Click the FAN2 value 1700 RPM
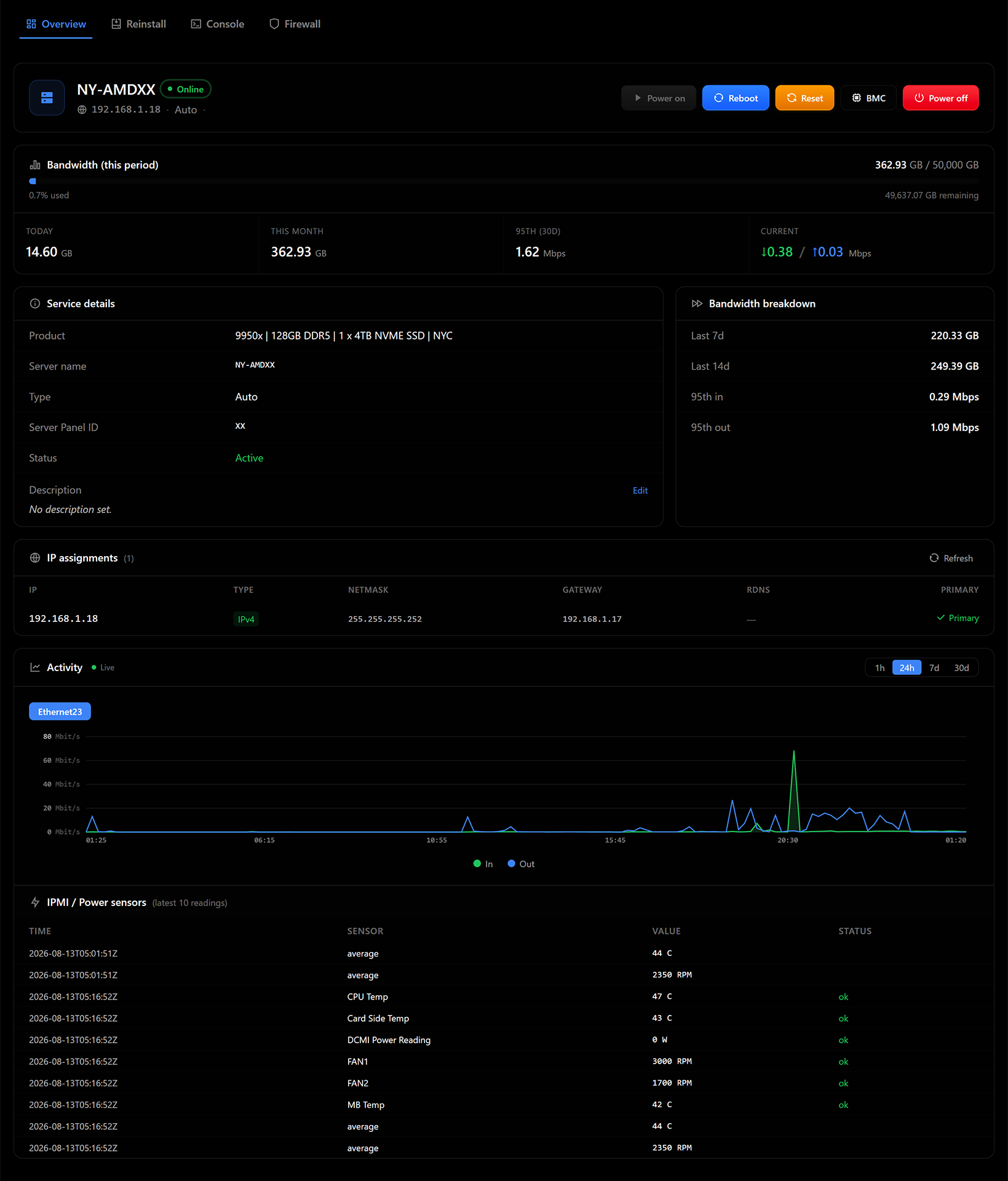Viewport: 1008px width, 1181px height. point(672,1083)
